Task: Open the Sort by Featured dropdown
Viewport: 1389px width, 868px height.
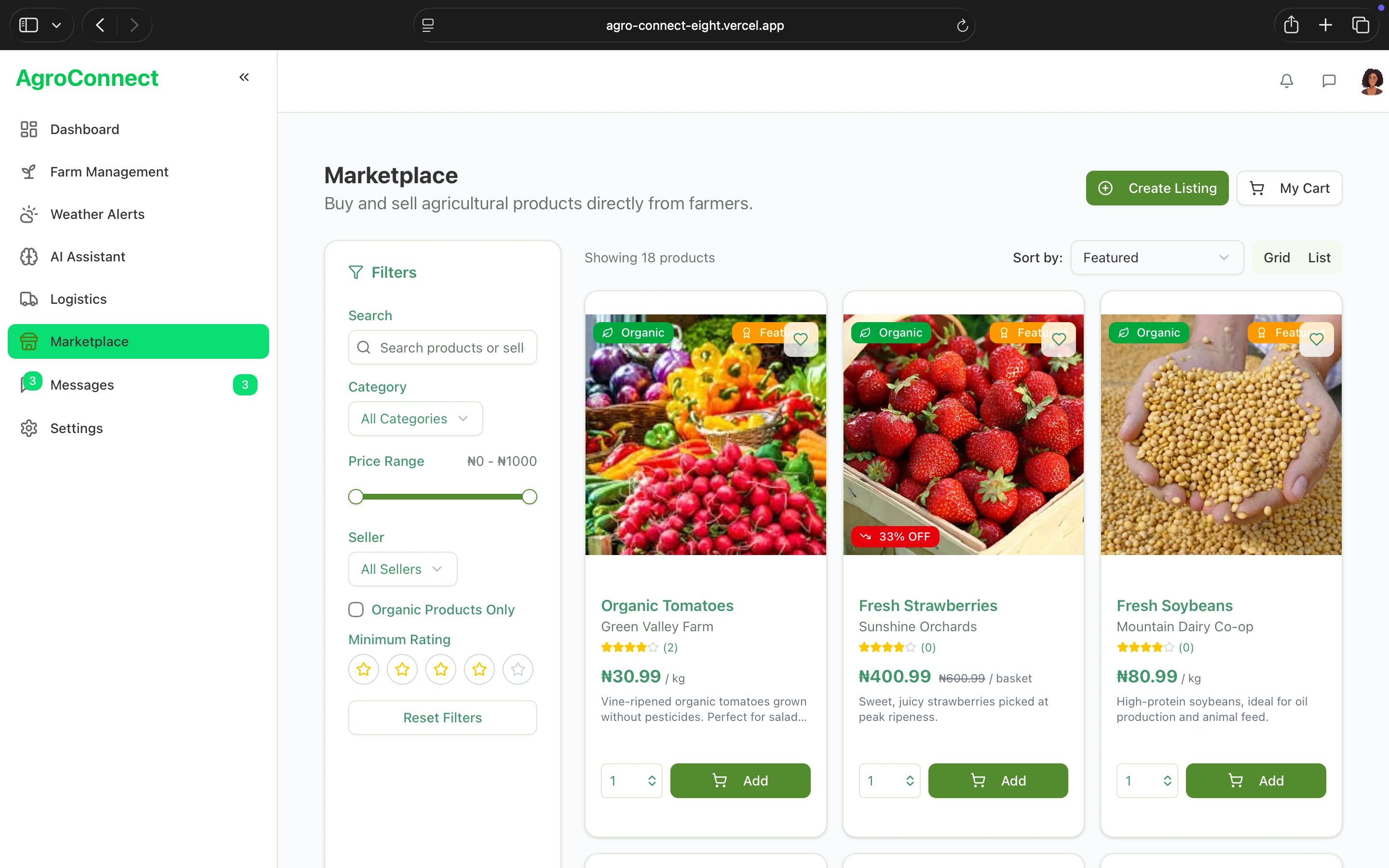Action: click(x=1157, y=258)
